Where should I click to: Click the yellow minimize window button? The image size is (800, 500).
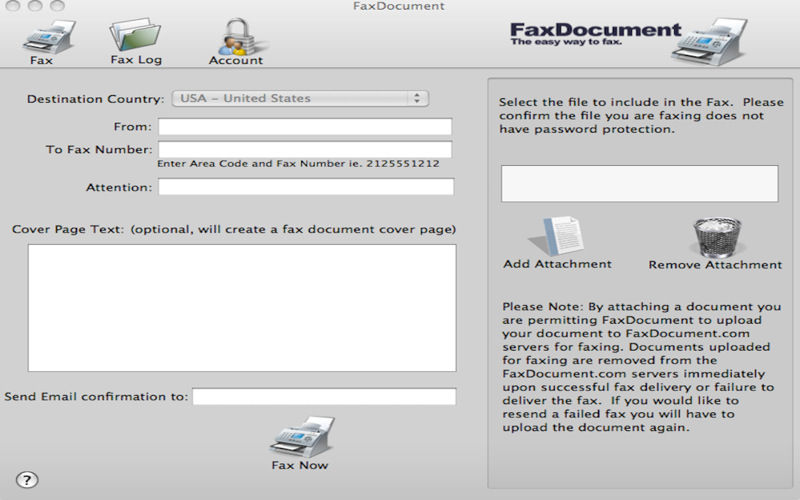pos(35,5)
